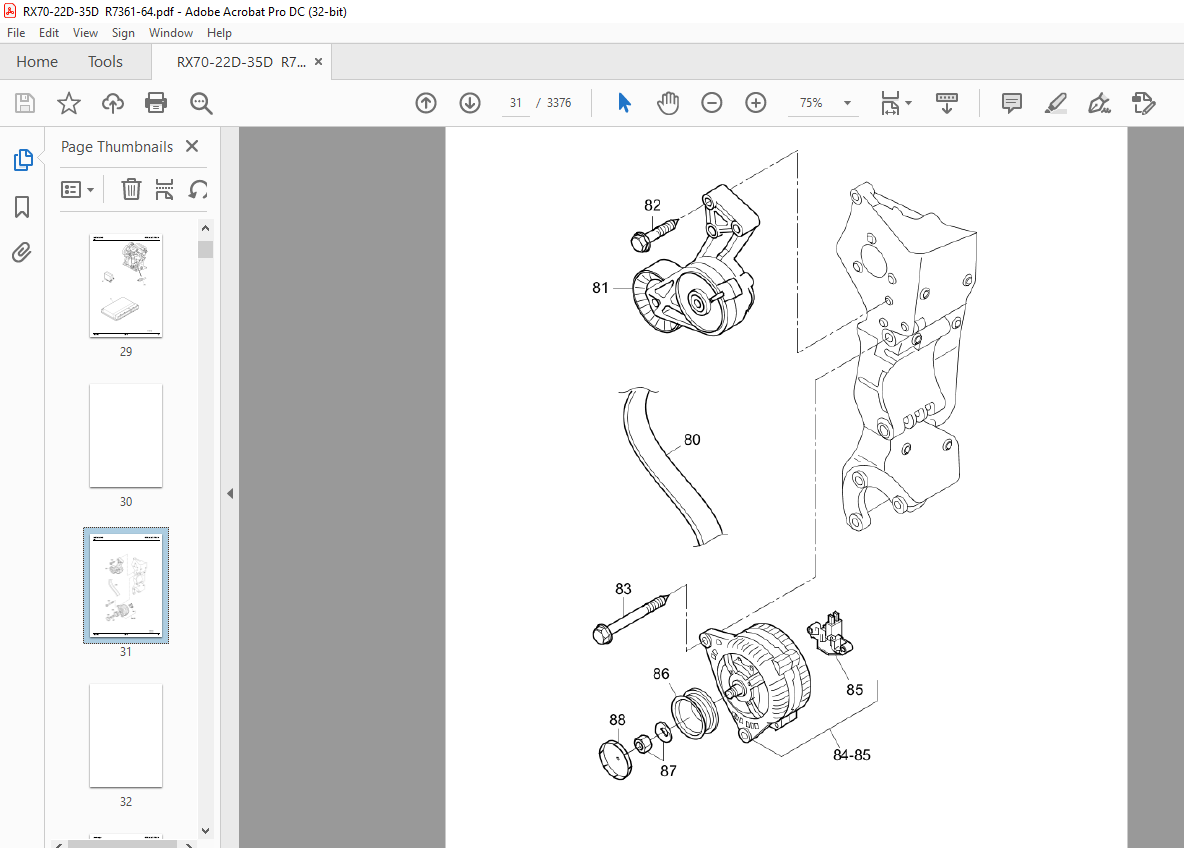
Task: Click part label 80 near belt
Action: coord(692,439)
